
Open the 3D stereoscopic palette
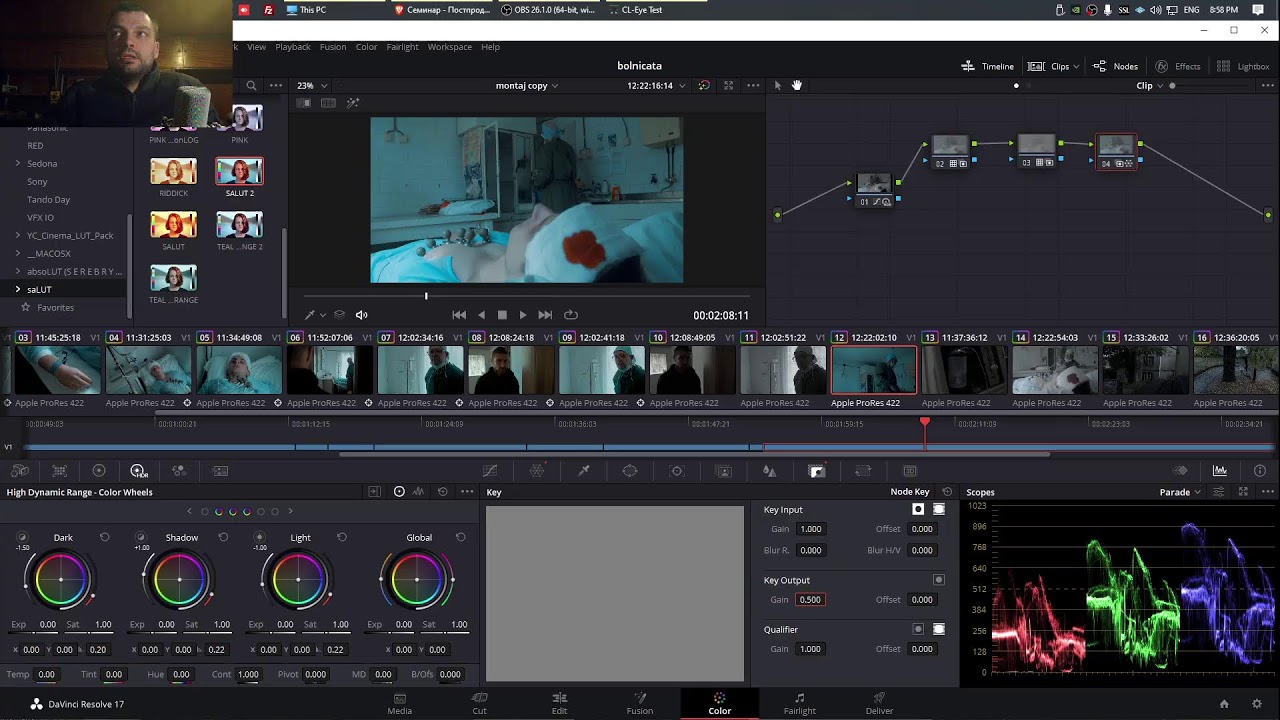[910, 471]
